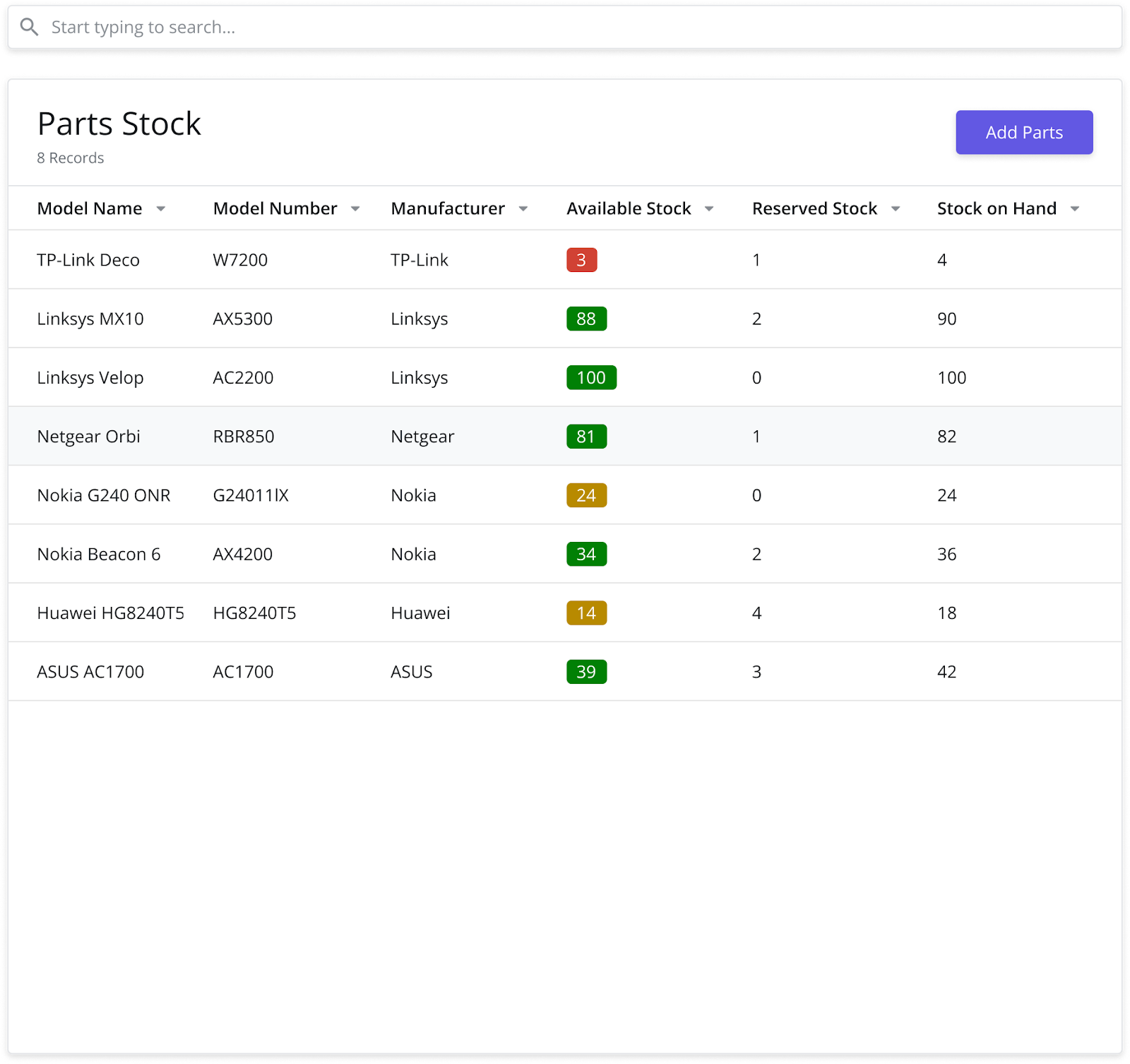Click the '8 Records' count label

(70, 158)
